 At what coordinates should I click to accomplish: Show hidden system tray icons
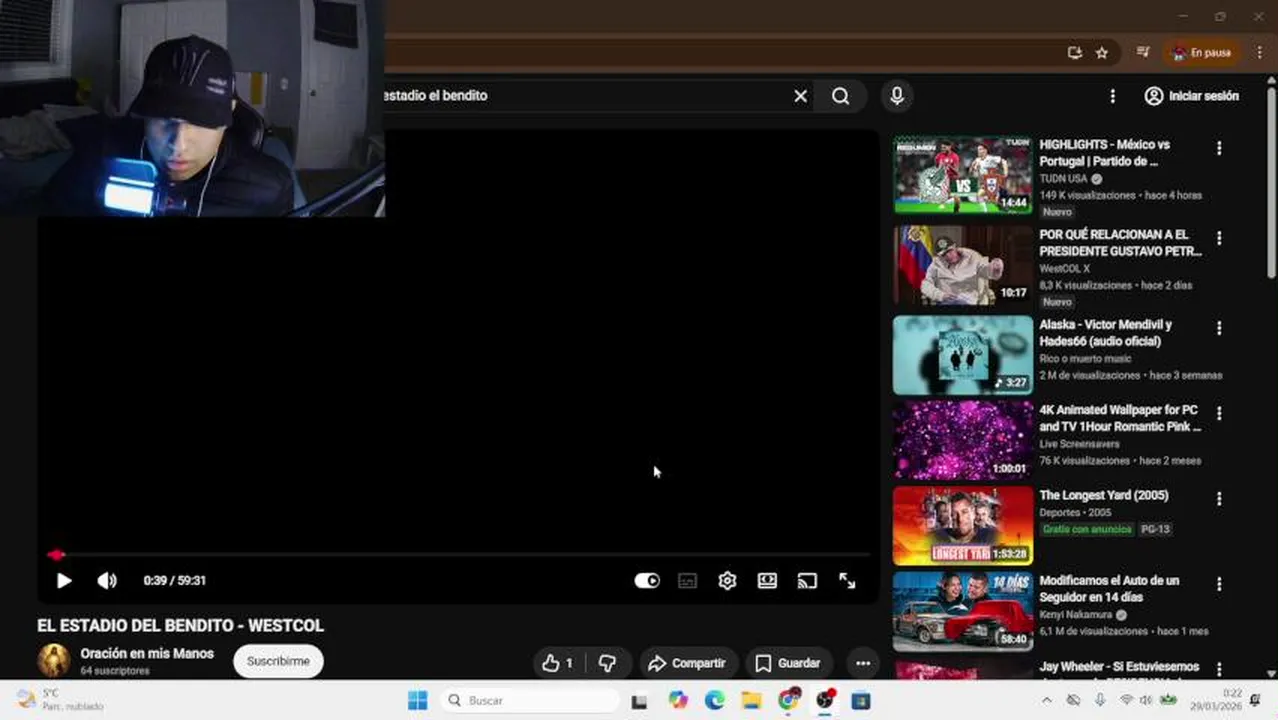pos(1047,701)
